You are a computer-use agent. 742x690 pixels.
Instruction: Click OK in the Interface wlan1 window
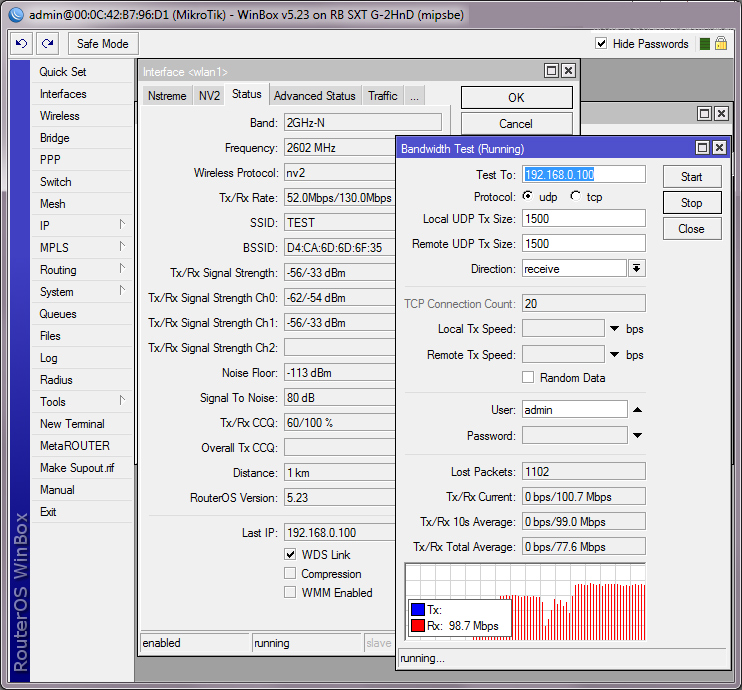(x=516, y=97)
